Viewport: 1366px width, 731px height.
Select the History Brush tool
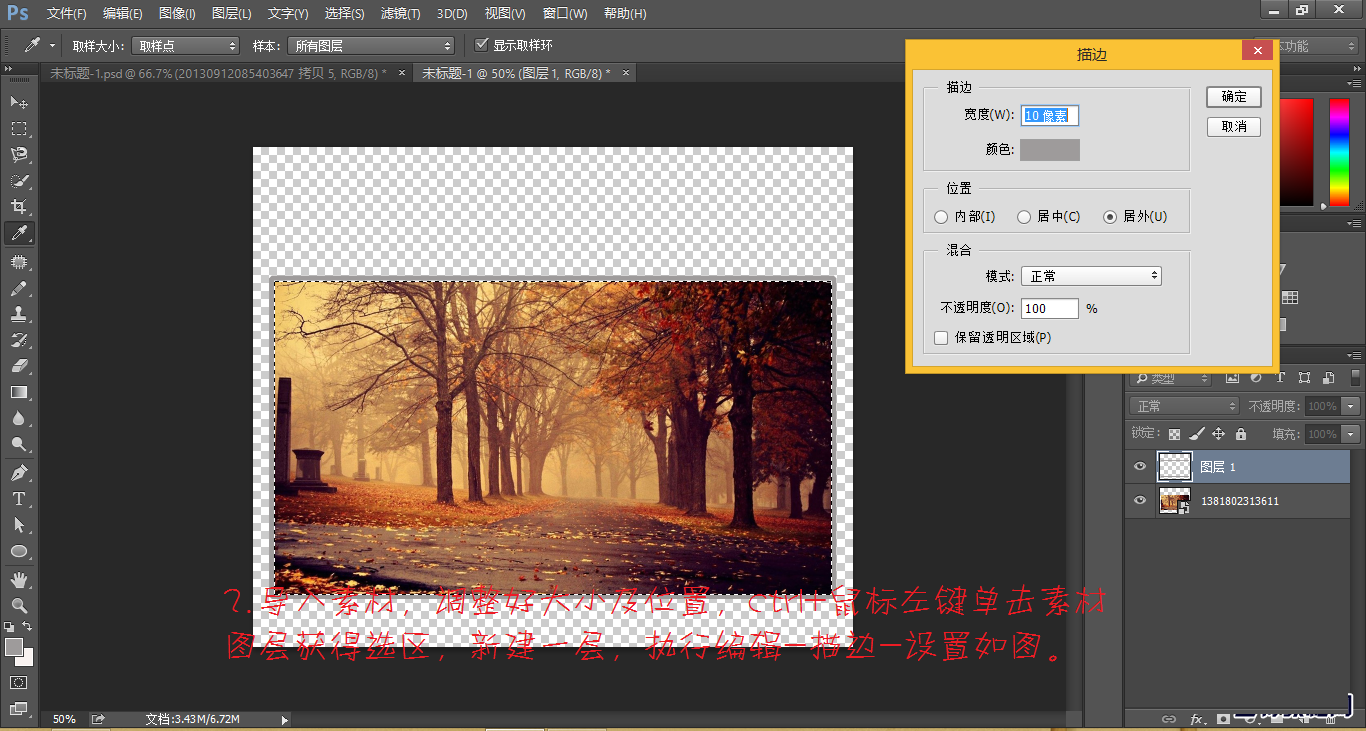click(x=19, y=340)
